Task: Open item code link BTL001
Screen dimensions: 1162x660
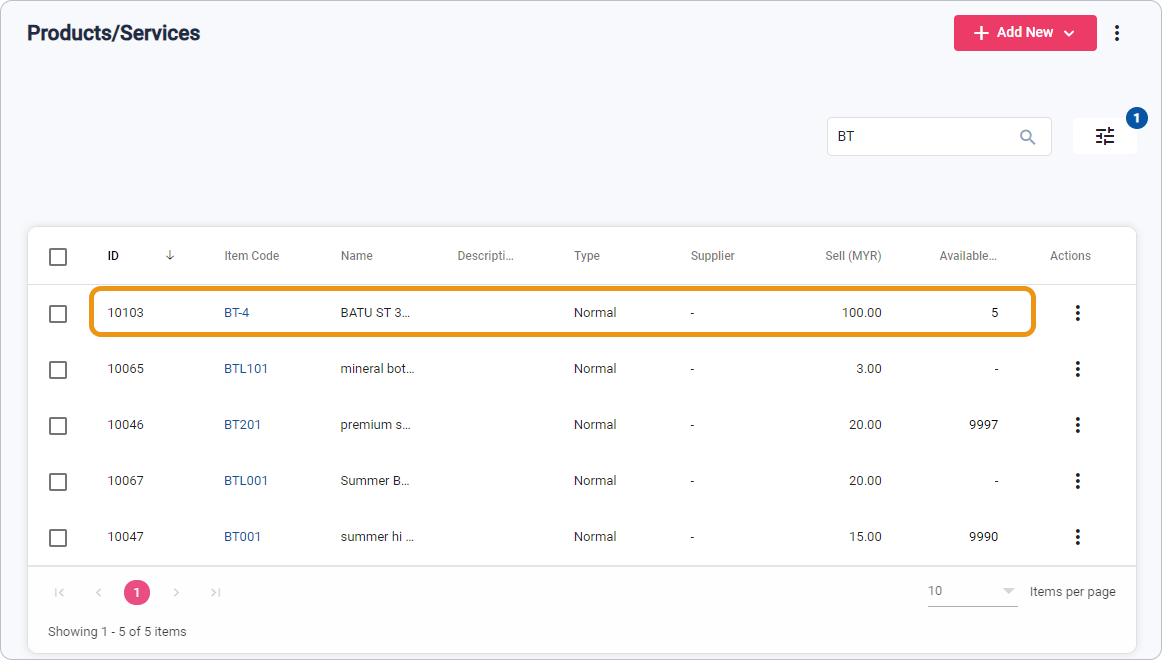Action: pos(246,481)
